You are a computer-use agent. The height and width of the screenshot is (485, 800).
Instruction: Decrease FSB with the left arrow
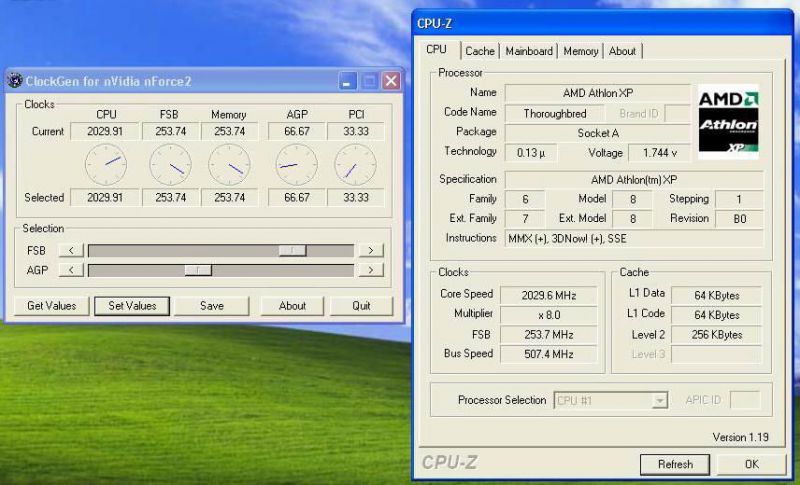[71, 250]
